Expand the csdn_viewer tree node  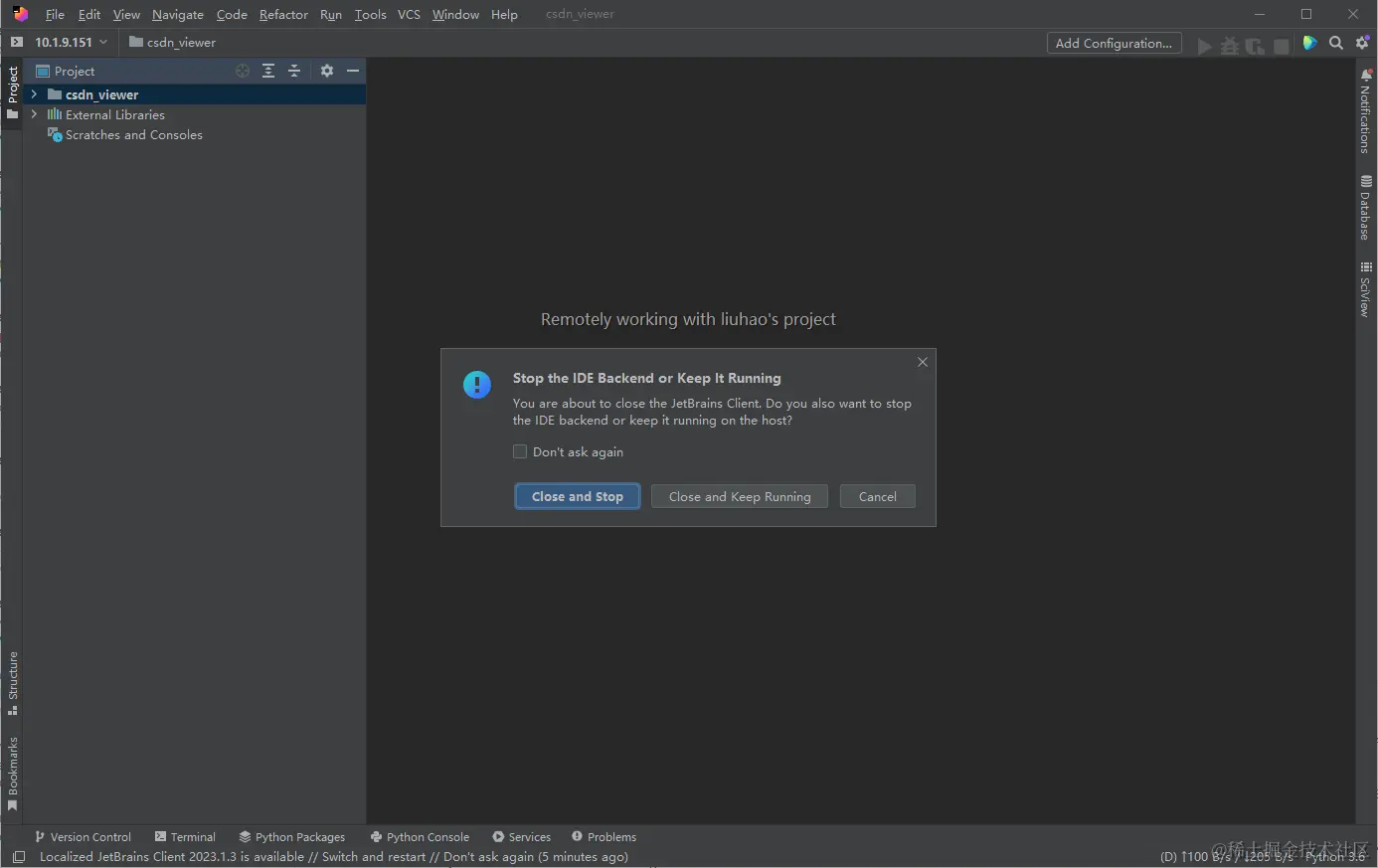[x=34, y=94]
